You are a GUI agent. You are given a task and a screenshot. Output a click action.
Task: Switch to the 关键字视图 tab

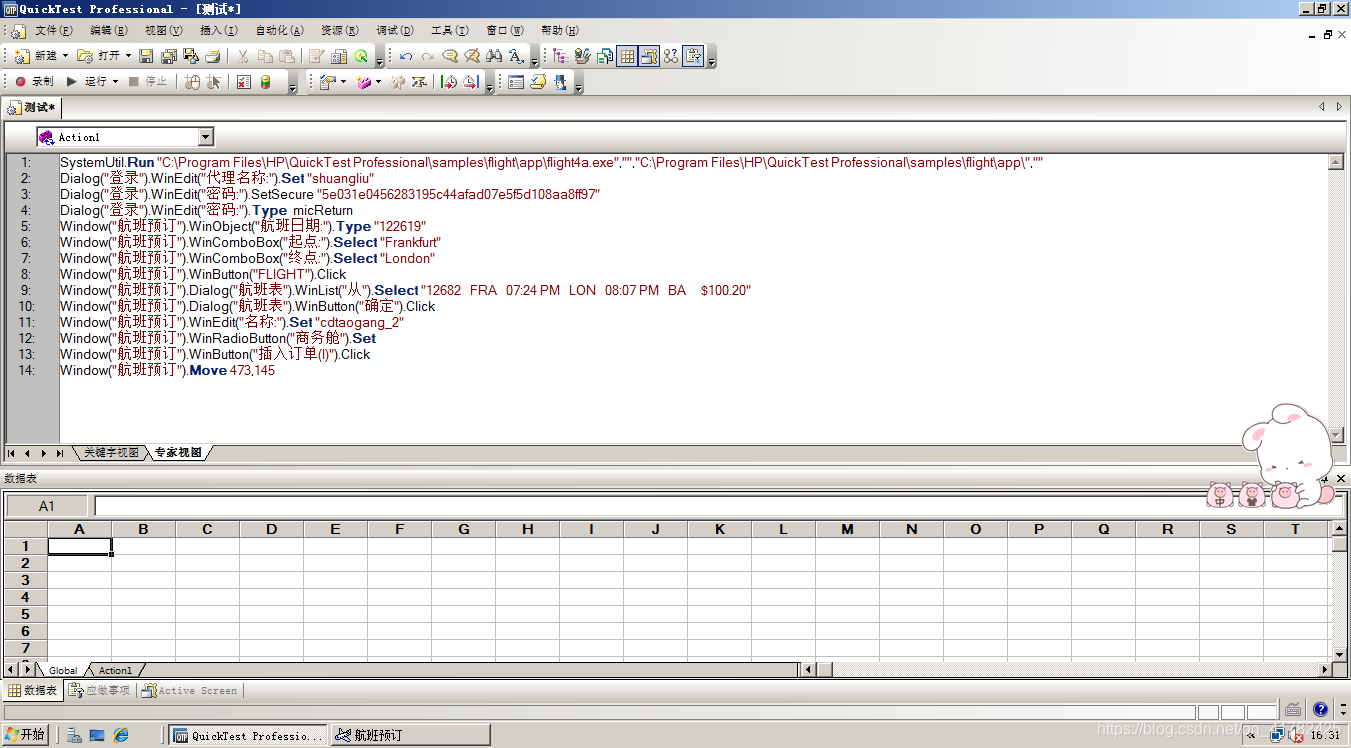coord(111,453)
